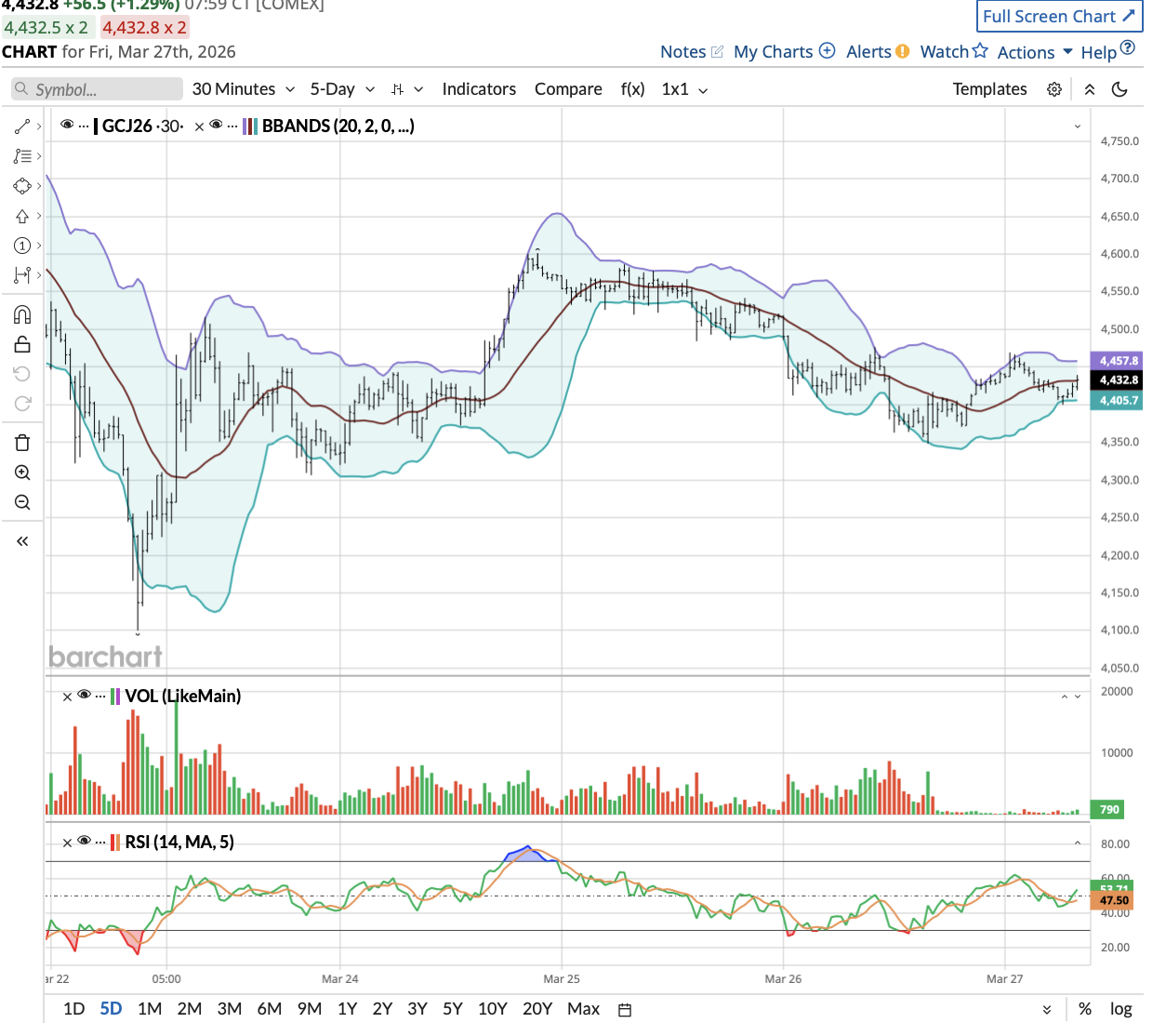Image resolution: width=1166 pixels, height=1036 pixels.
Task: Hide the VOL indicator using eye icon
Action: click(x=84, y=695)
